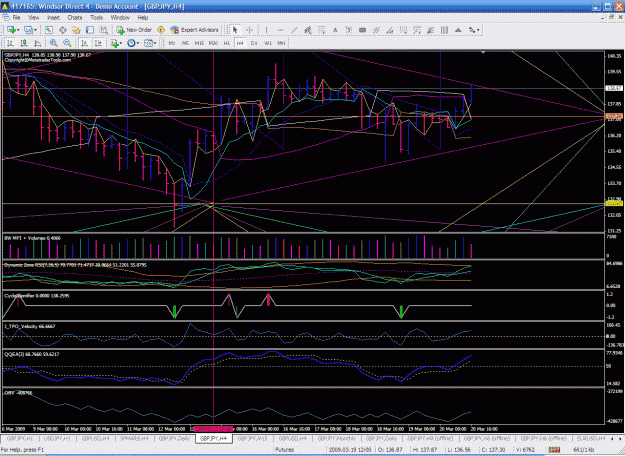The height and width of the screenshot is (456, 625).
Task: Open the Charts menu
Action: tap(75, 18)
